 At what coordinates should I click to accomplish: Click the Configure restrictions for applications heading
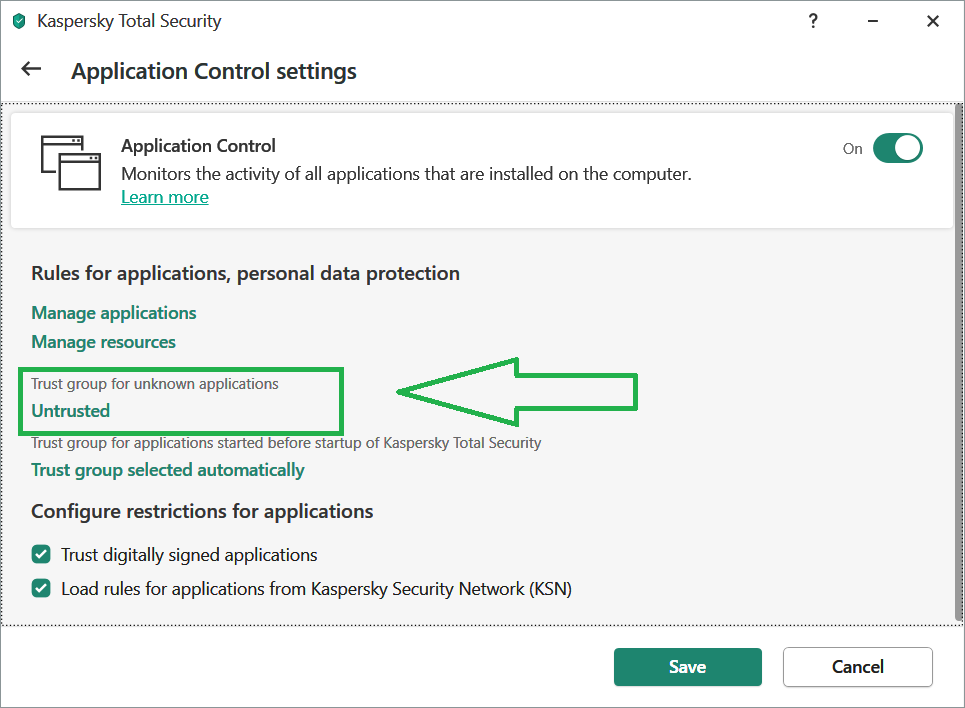pyautogui.click(x=202, y=511)
